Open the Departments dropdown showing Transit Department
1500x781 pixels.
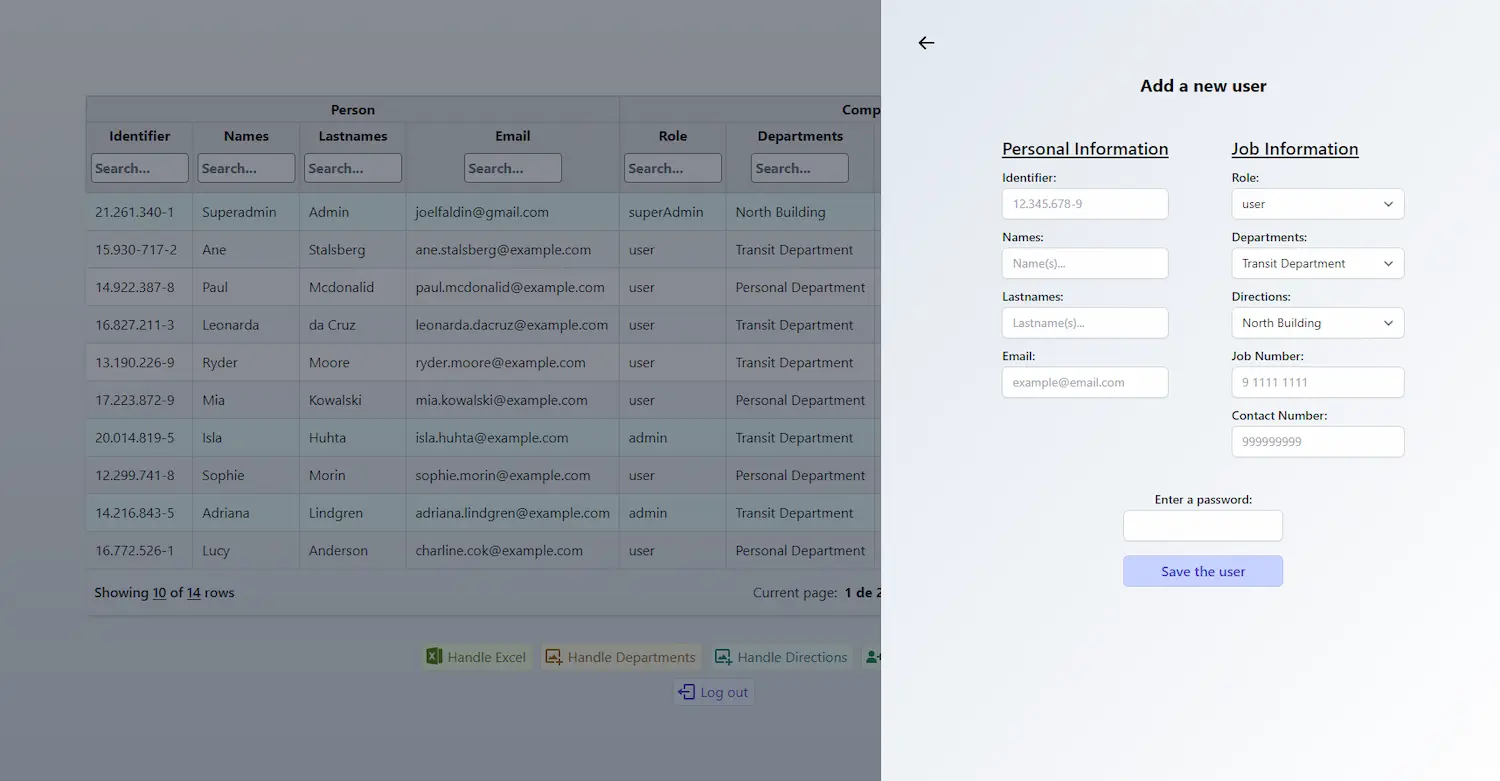(x=1317, y=263)
